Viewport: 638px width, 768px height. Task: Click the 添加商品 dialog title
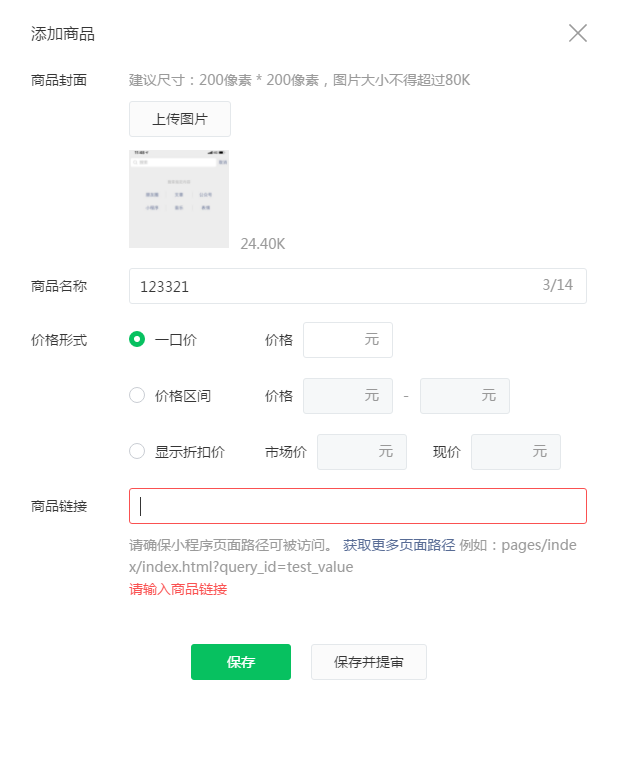coord(63,34)
